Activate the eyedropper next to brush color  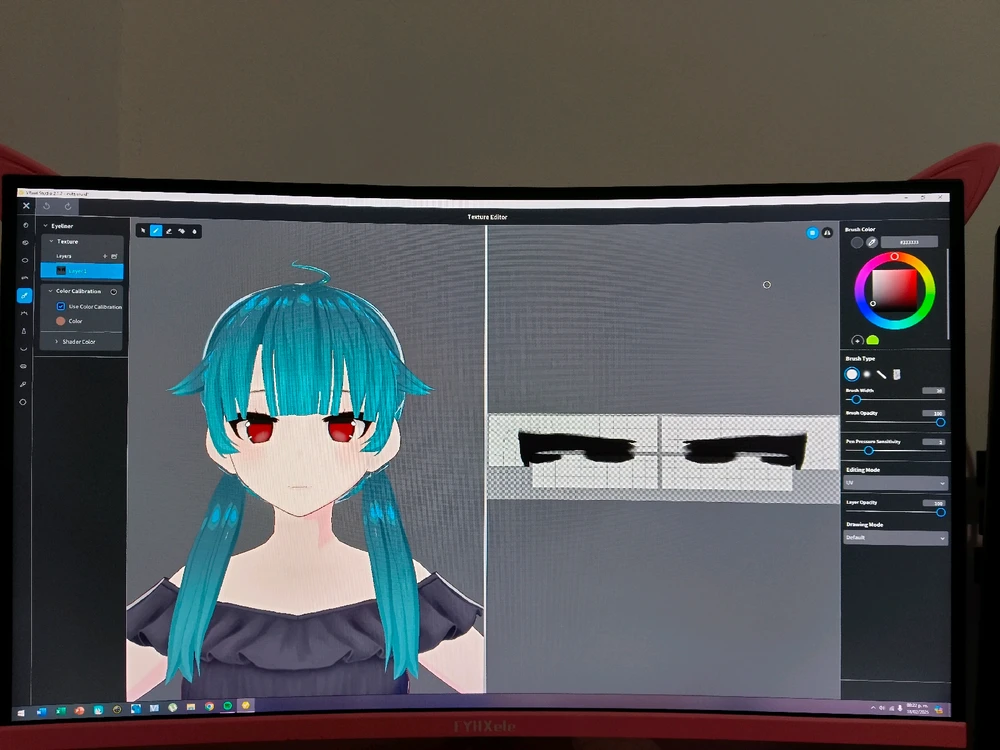click(872, 242)
